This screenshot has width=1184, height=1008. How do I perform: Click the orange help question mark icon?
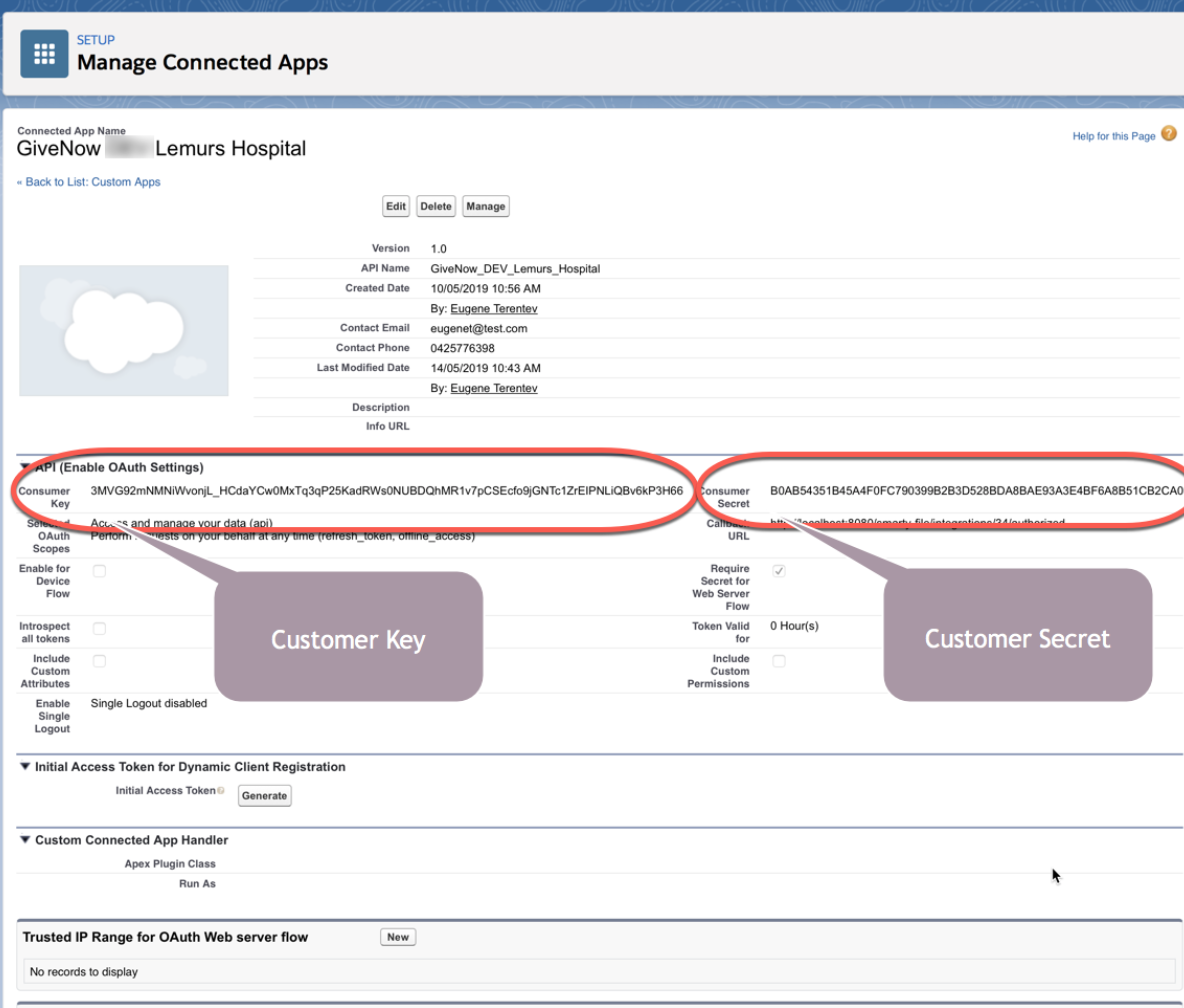pos(1168,134)
